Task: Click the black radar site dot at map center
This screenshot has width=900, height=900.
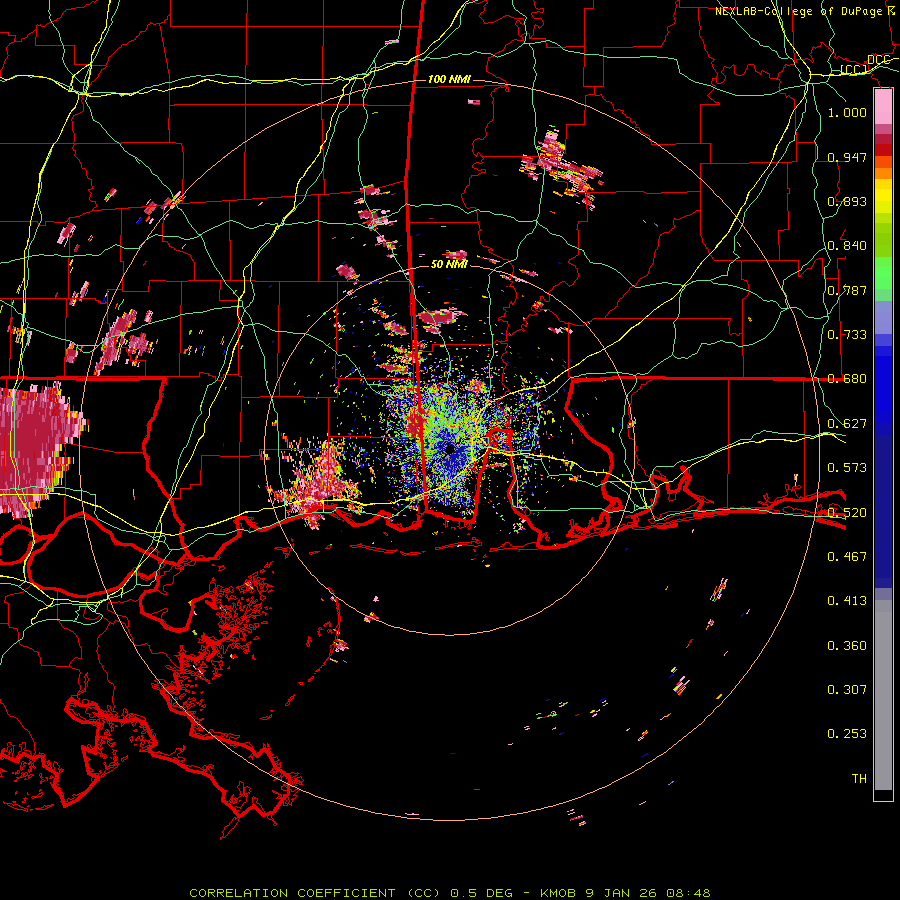Action: (449, 449)
